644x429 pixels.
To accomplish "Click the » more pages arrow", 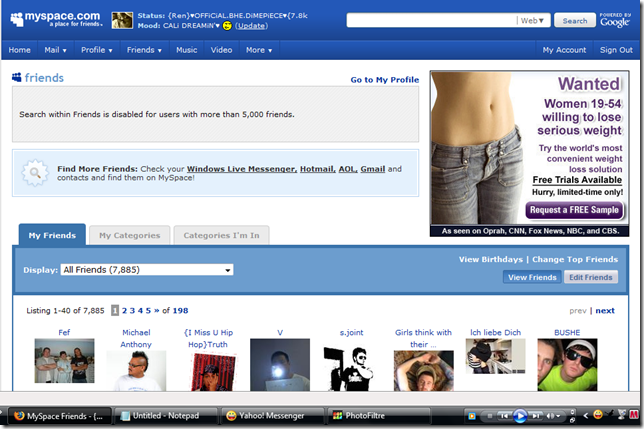I will (156, 311).
